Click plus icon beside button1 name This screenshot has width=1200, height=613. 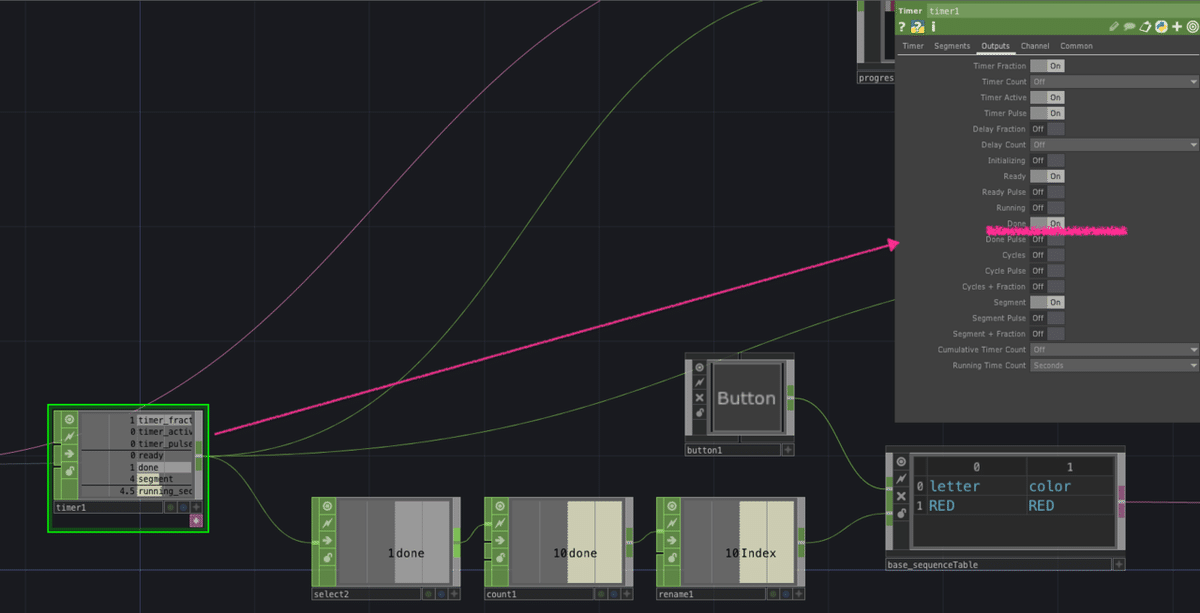(788, 450)
